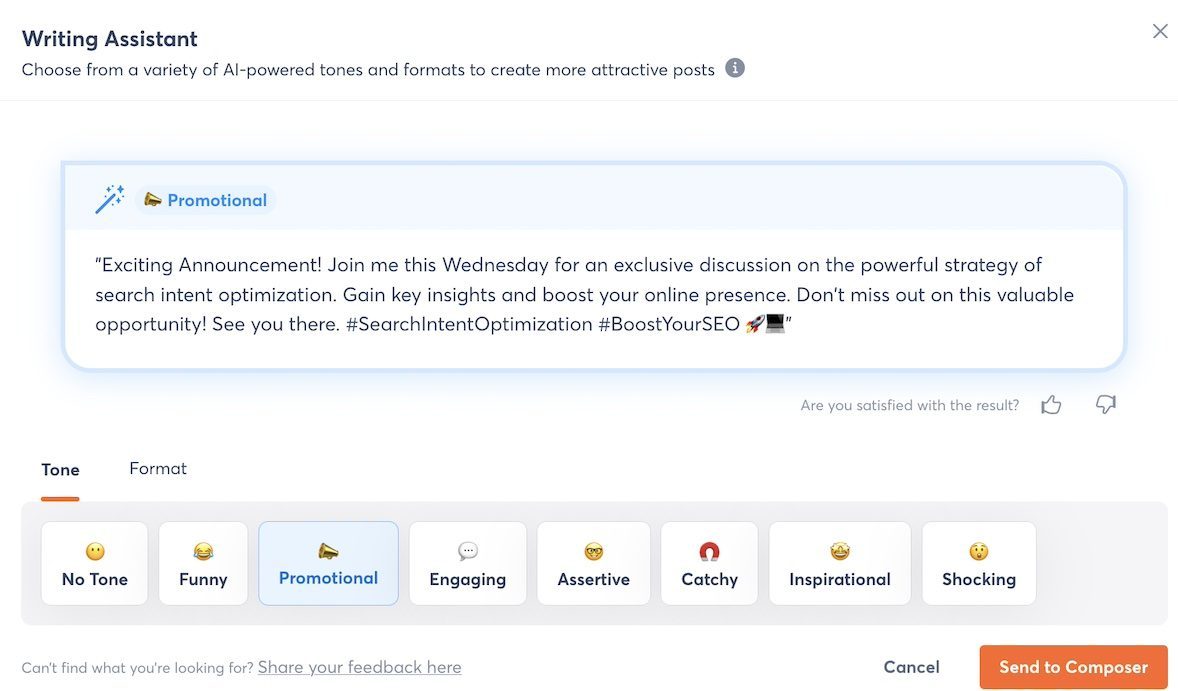Click the thumbs down feedback icon
Image resolution: width=1178 pixels, height=691 pixels.
pos(1105,405)
